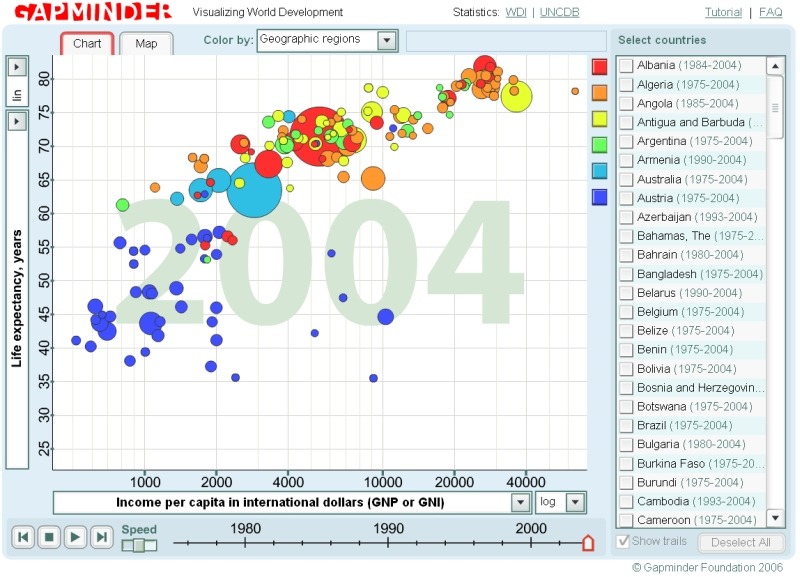The width and height of the screenshot is (800, 577).
Task: Select Azerbaijan (1993-2004) in country list
Action: (x=692, y=217)
